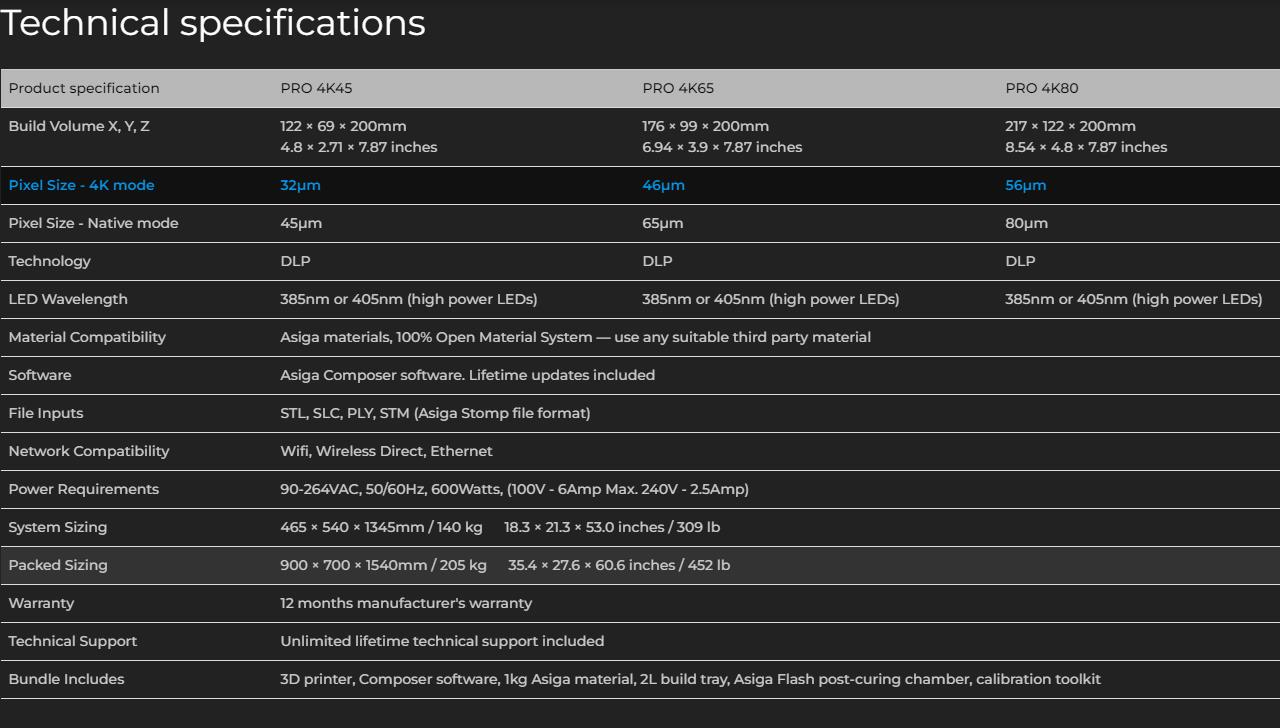Click the Asiga Composer software description text
Viewport: 1280px width, 728px height.
[x=467, y=375]
